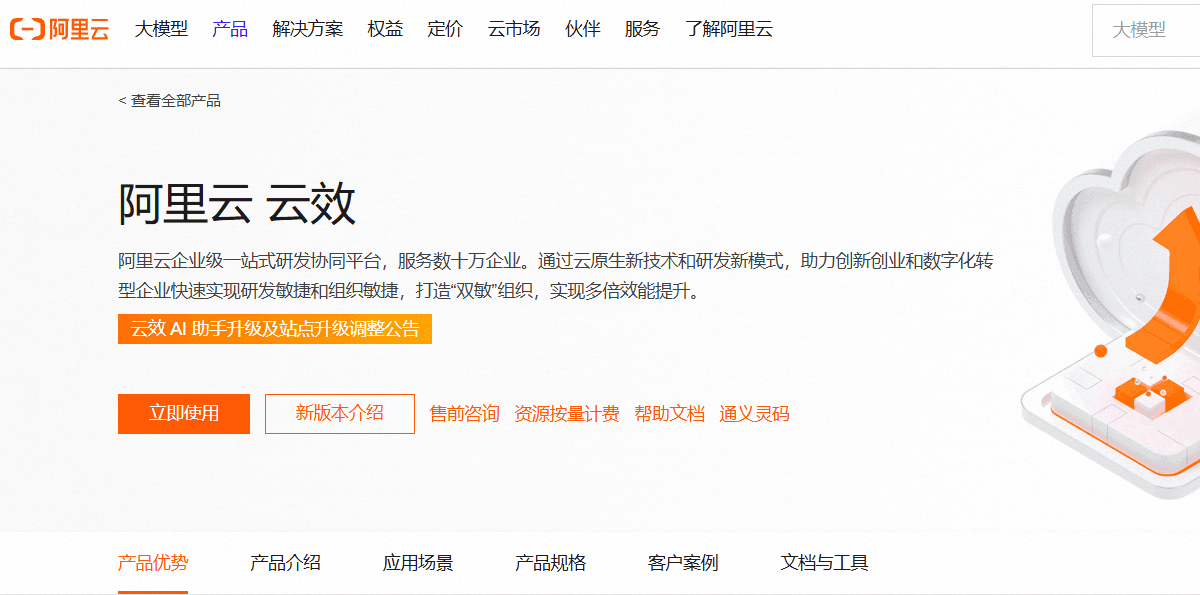Screen dimensions: 1200x595
Task: Go back via 查看全部产品 link
Action: tap(169, 101)
